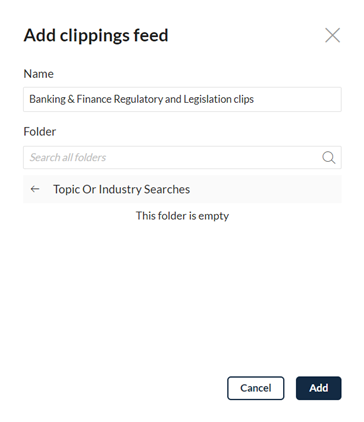364x422 pixels.
Task: Focus the Name input field
Action: tap(182, 99)
